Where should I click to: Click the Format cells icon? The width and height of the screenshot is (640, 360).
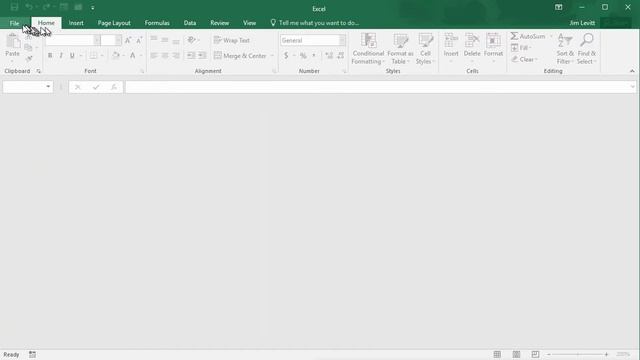(x=493, y=41)
